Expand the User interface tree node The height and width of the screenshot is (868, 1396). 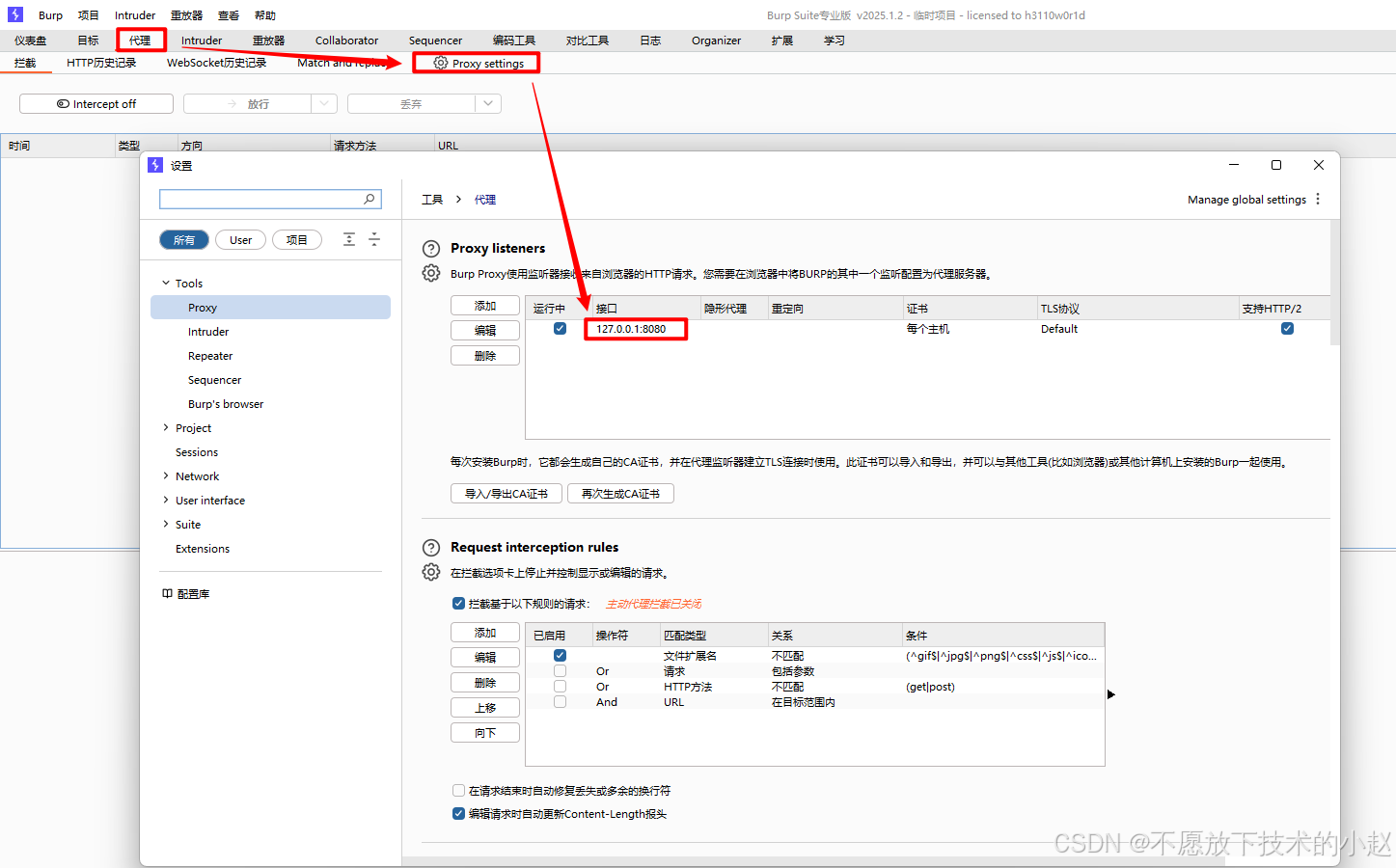point(166,500)
